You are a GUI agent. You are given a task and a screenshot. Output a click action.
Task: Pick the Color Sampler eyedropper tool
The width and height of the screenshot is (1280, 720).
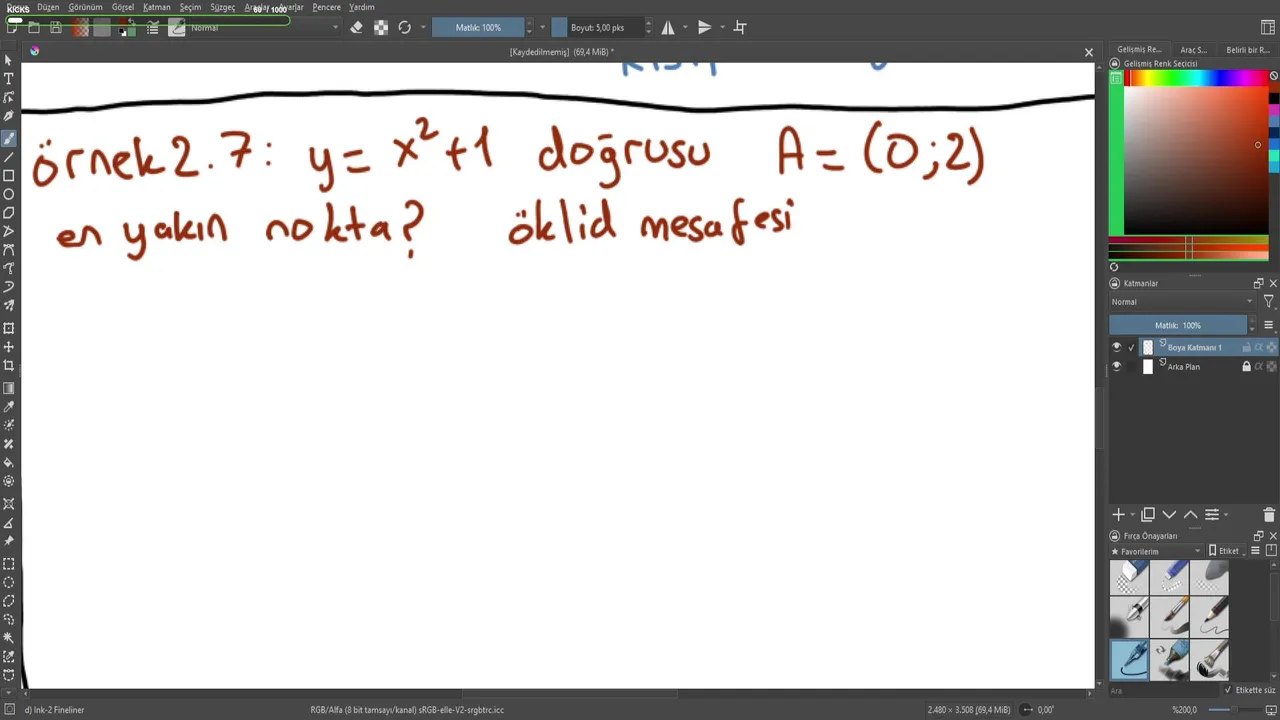9,407
